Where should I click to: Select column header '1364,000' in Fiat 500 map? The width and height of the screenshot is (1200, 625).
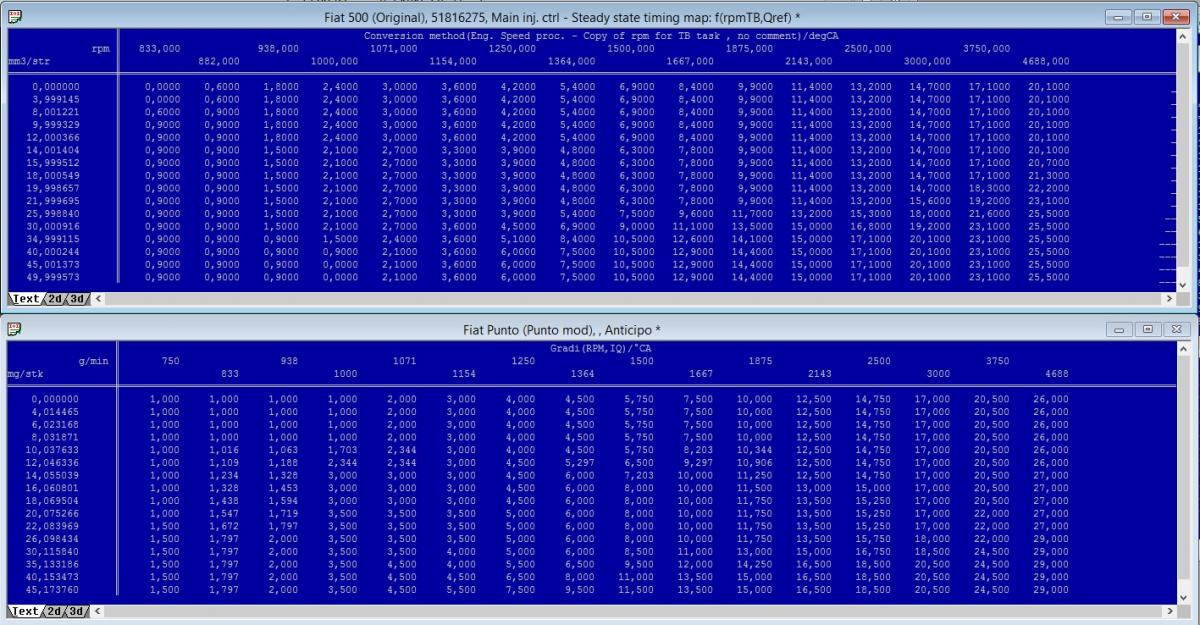coord(571,61)
